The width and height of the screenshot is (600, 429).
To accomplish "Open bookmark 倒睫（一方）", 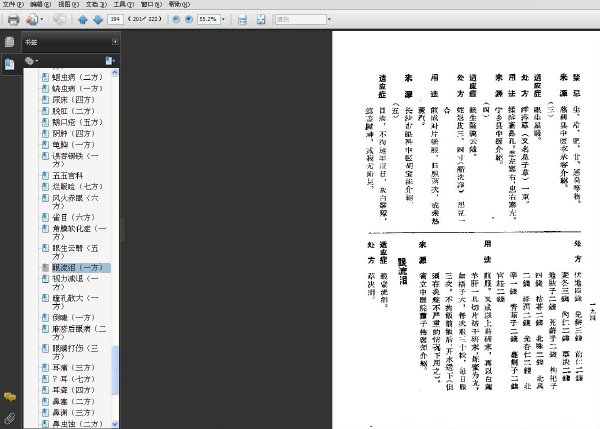I will pyautogui.click(x=73, y=317).
